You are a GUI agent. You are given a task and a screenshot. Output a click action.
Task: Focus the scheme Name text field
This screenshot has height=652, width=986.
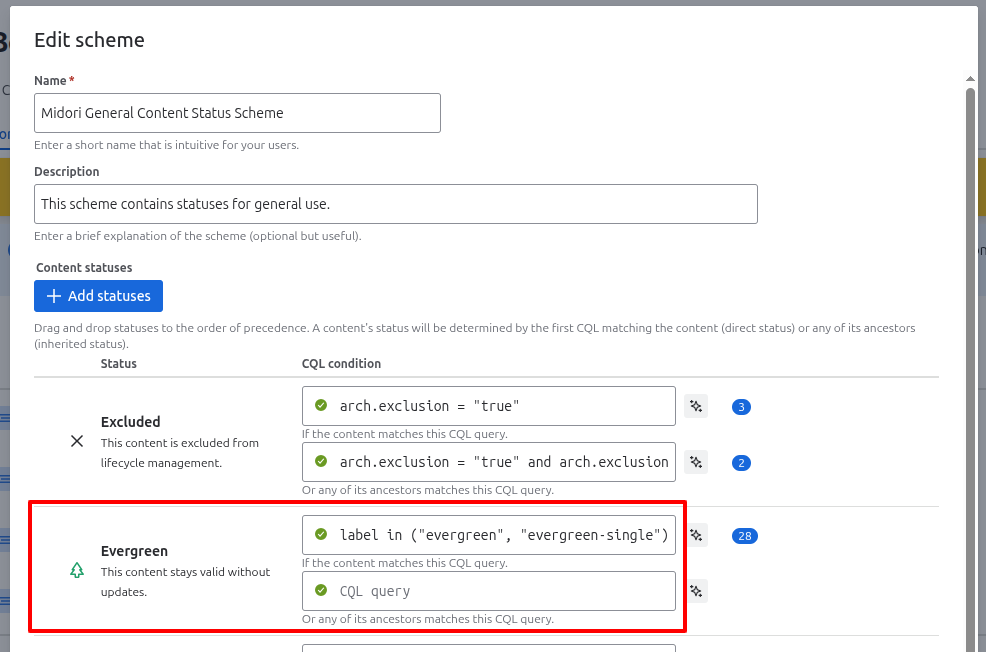click(237, 113)
